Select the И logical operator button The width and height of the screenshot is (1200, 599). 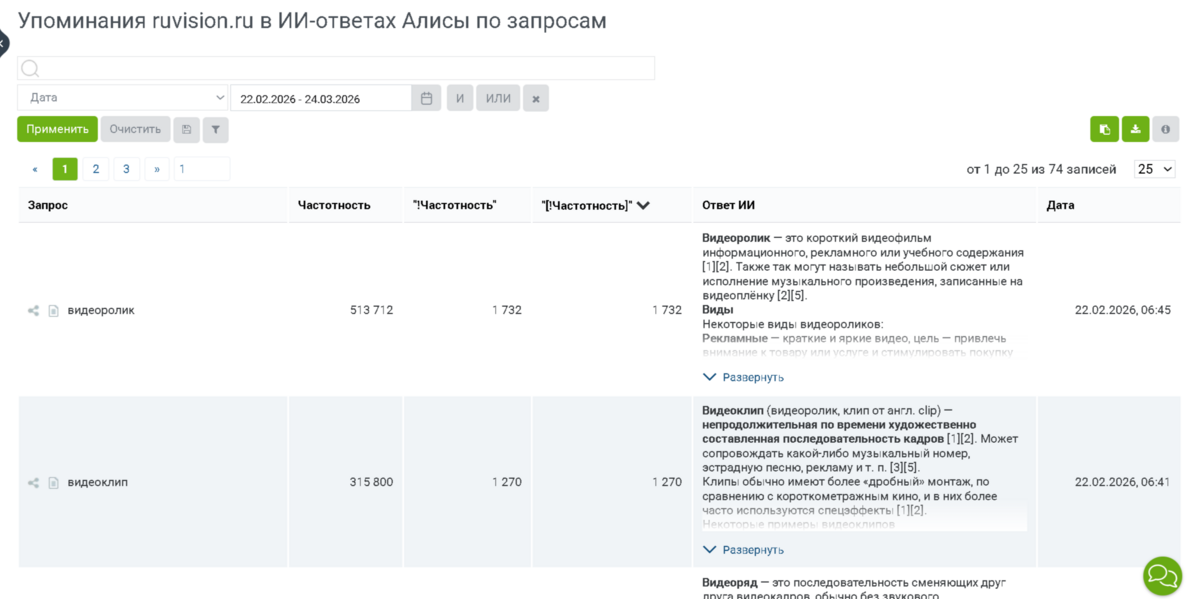460,98
